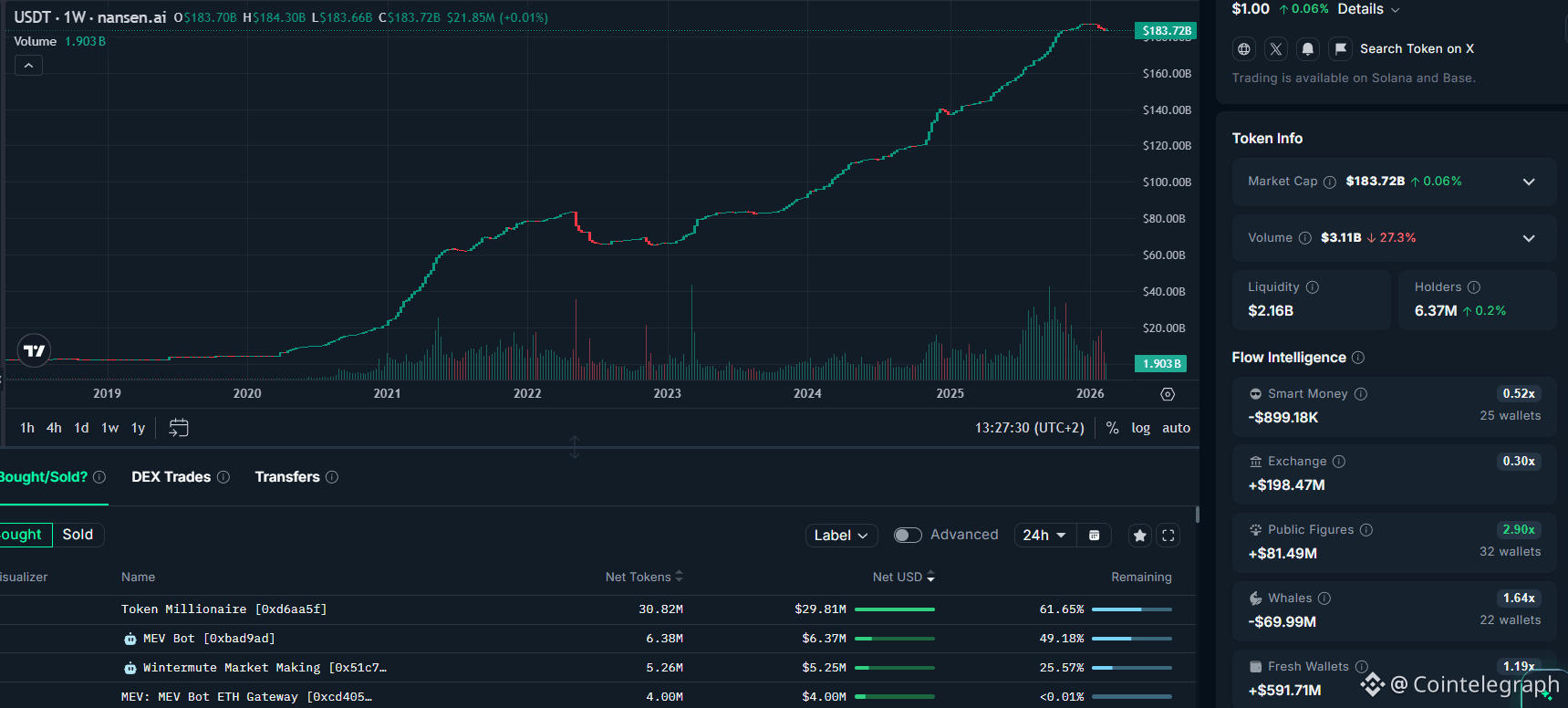Click the X (Twitter) social icon
1568x708 pixels.
1275,49
